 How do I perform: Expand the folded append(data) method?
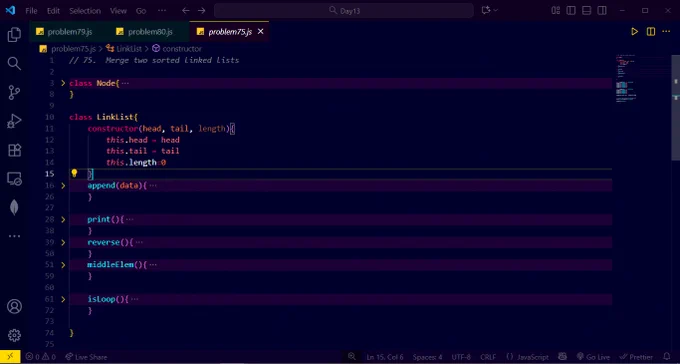click(x=63, y=185)
